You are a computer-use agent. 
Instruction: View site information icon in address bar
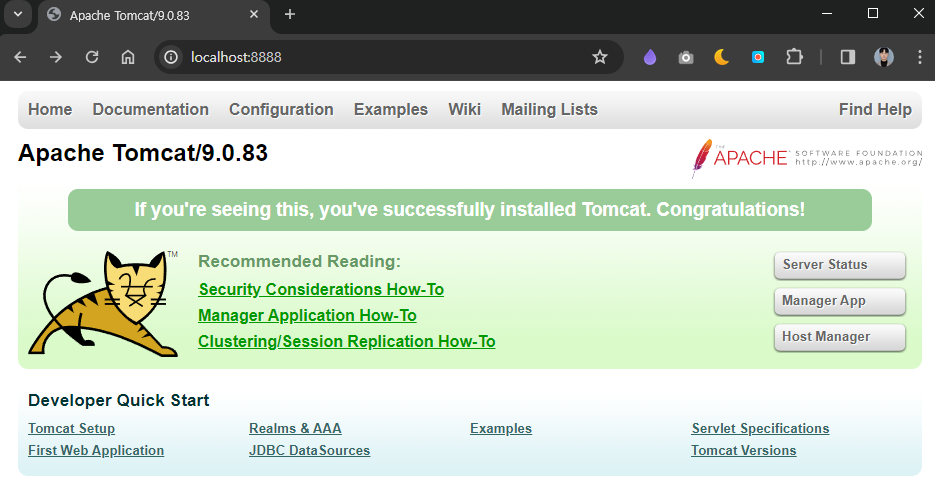pos(171,57)
